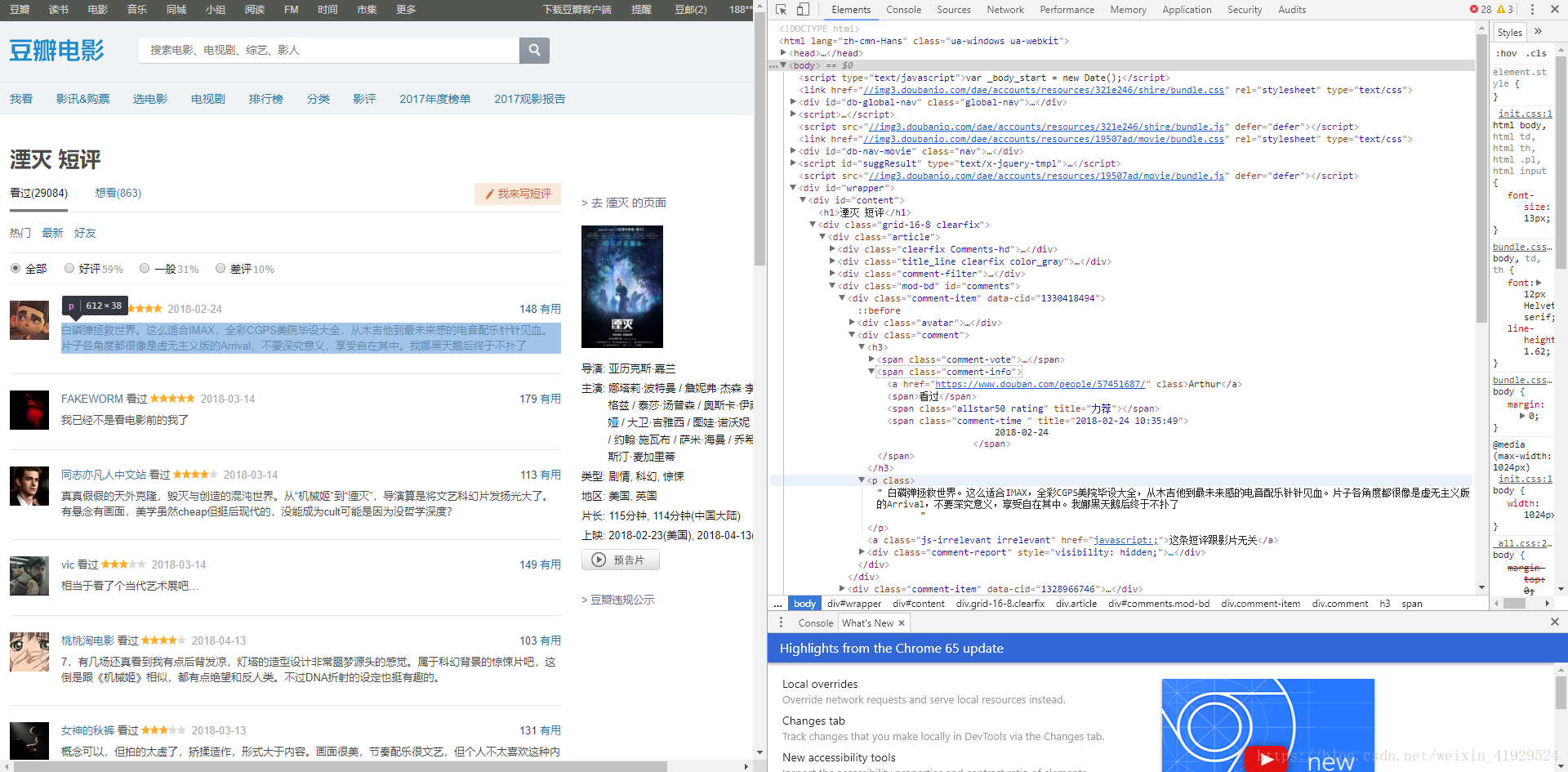This screenshot has width=1568, height=772.
Task: Open the Application panel tab
Action: pyautogui.click(x=1187, y=10)
